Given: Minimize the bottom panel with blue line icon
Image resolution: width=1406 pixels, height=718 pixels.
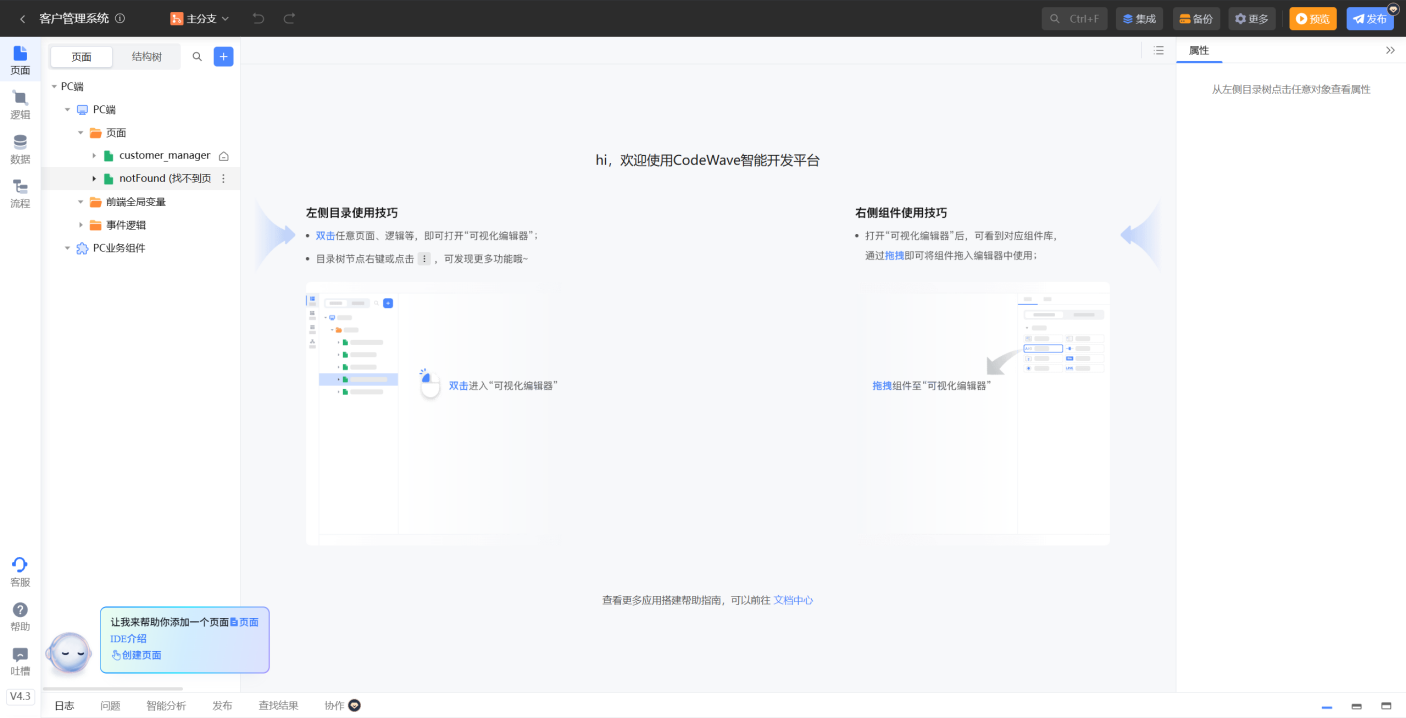Looking at the screenshot, I should click(1327, 706).
